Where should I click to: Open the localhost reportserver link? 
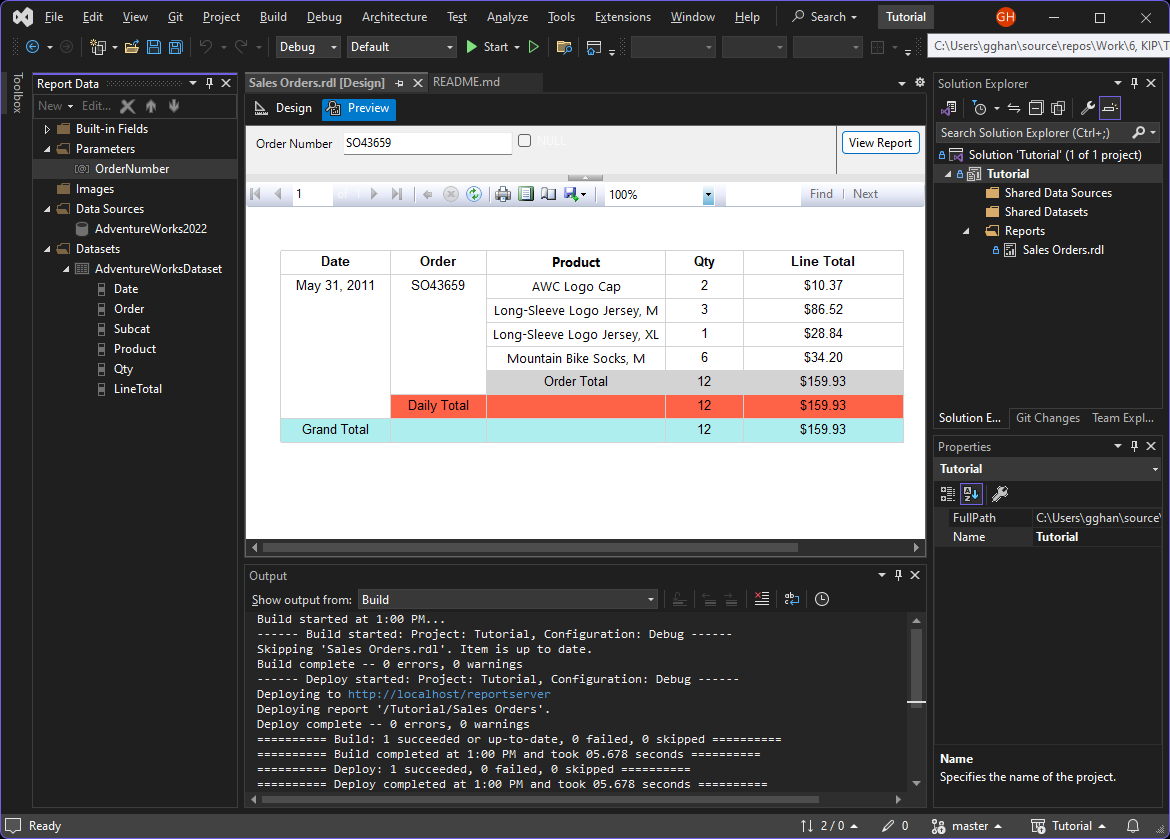coord(449,694)
